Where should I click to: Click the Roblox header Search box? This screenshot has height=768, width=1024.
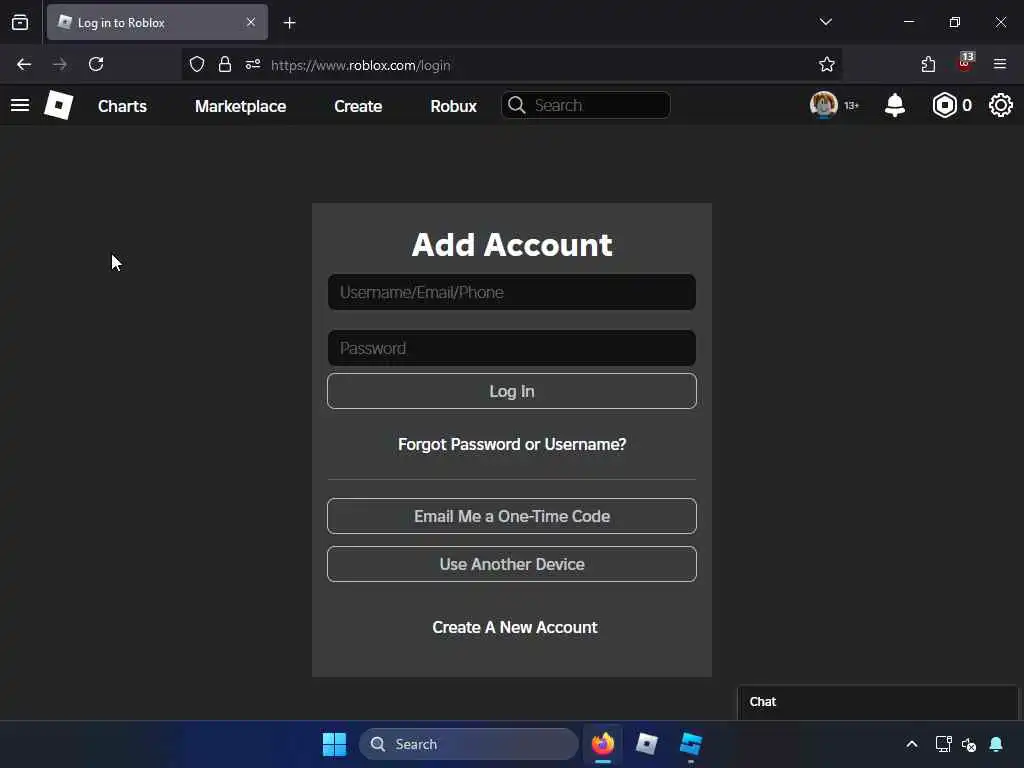pyautogui.click(x=586, y=105)
